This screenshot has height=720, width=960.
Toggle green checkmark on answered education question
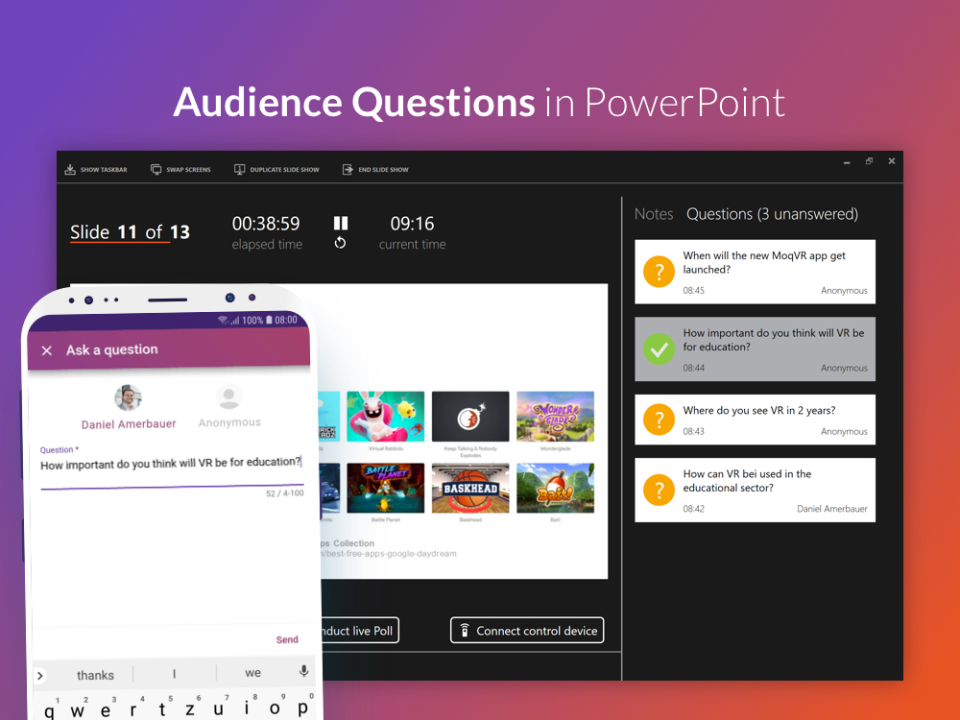click(x=658, y=348)
